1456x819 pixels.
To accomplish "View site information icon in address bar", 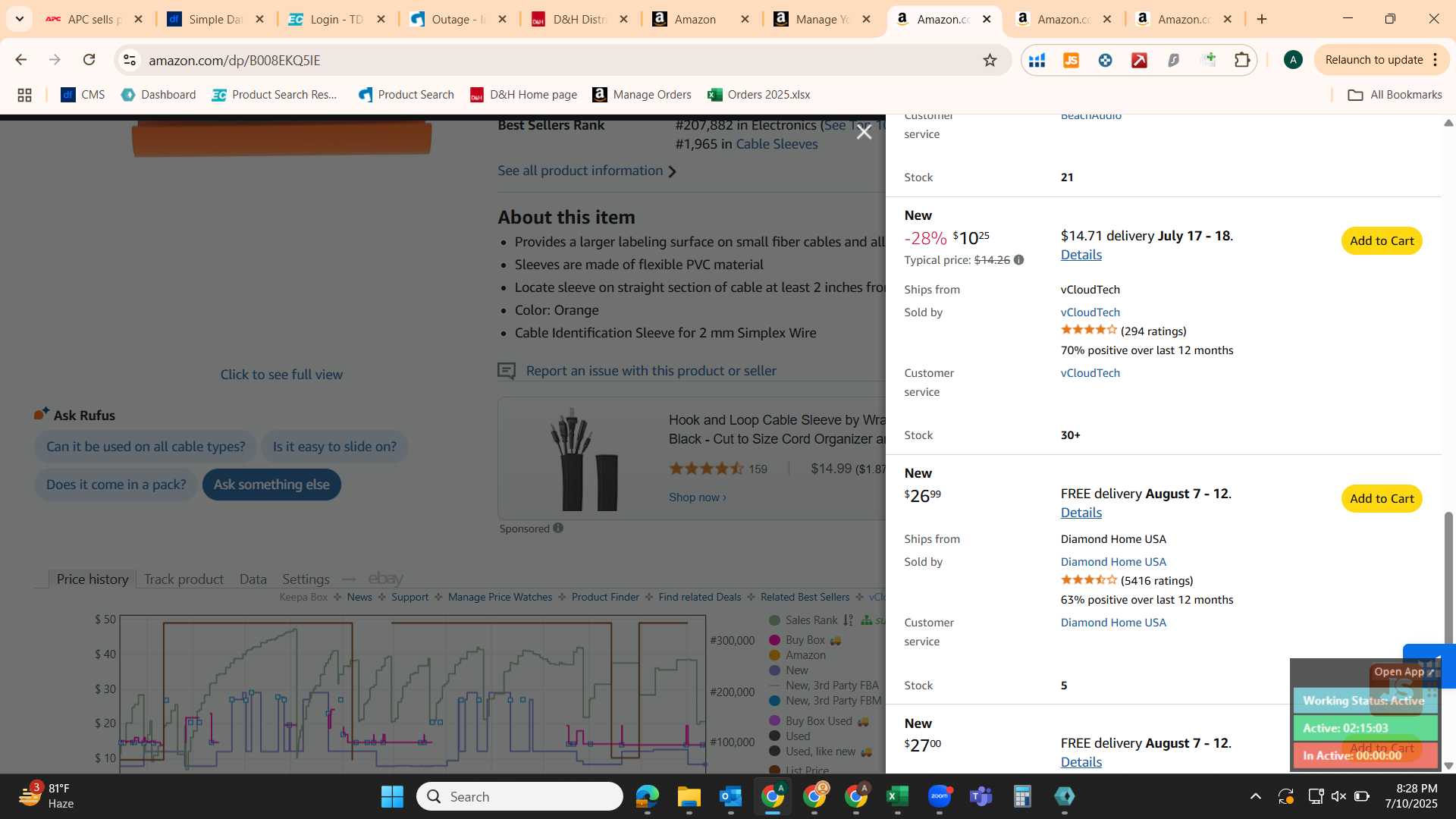I will pos(130,60).
